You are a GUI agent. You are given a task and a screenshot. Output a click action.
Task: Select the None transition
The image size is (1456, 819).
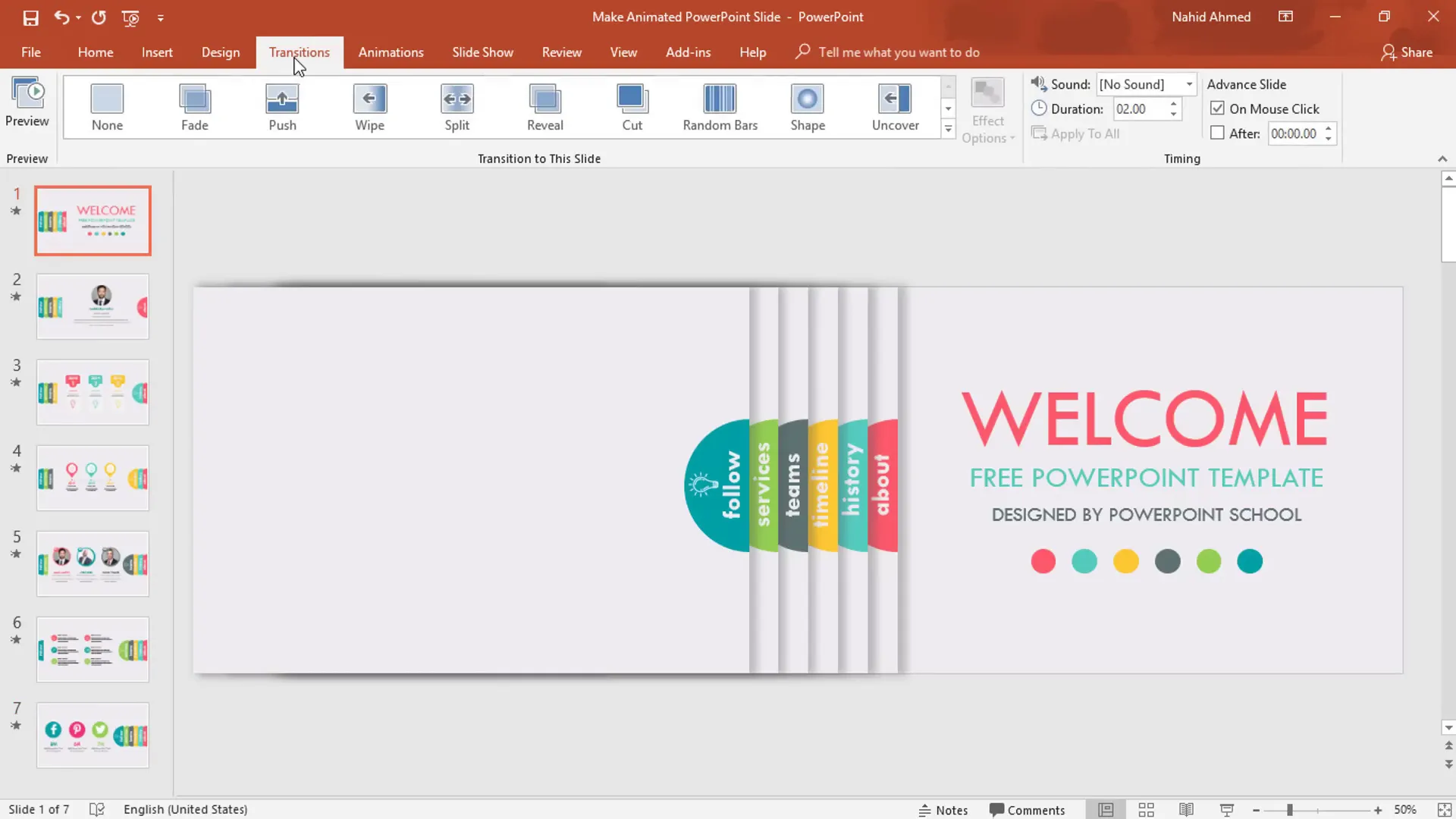pos(107,108)
